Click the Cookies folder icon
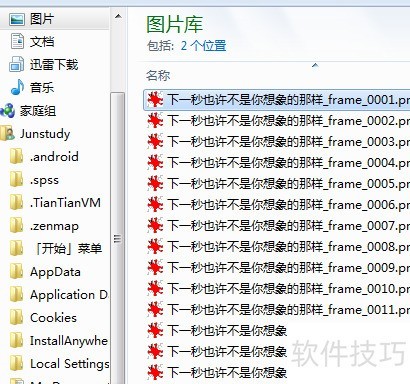This screenshot has width=410, height=384. (x=17, y=318)
